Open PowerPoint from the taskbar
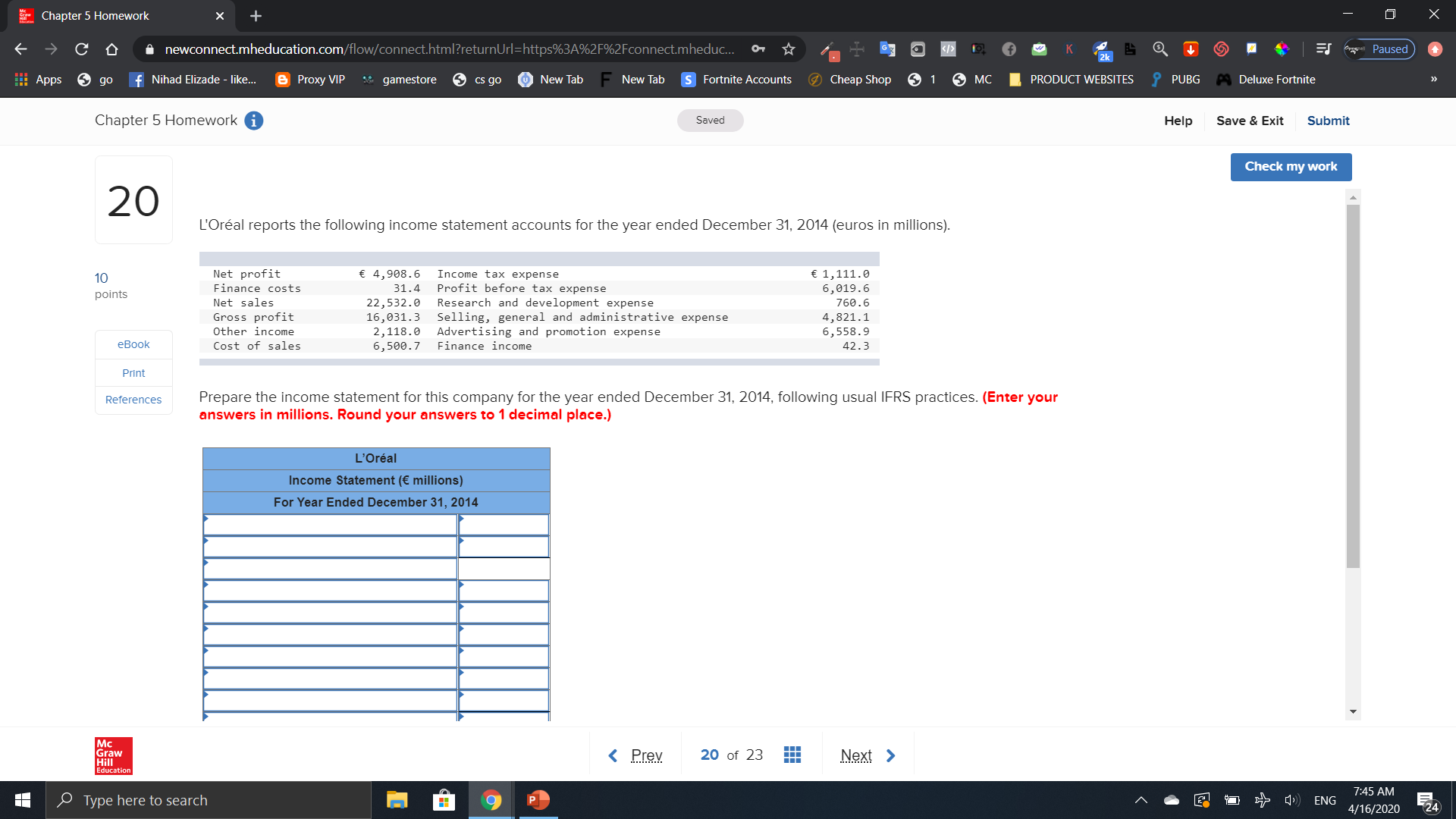 click(538, 800)
